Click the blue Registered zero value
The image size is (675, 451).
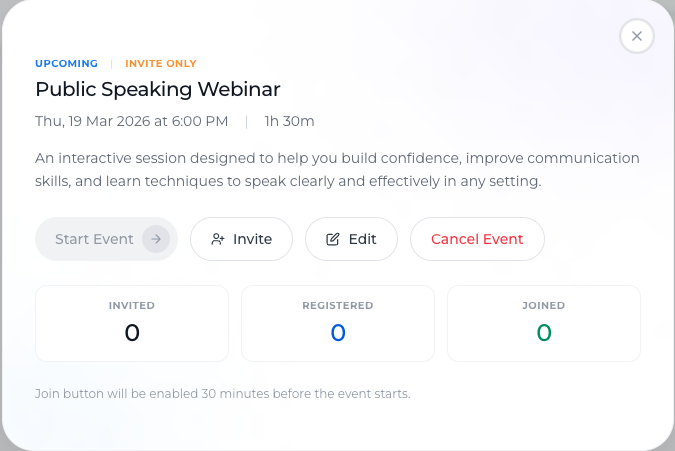[x=338, y=333]
